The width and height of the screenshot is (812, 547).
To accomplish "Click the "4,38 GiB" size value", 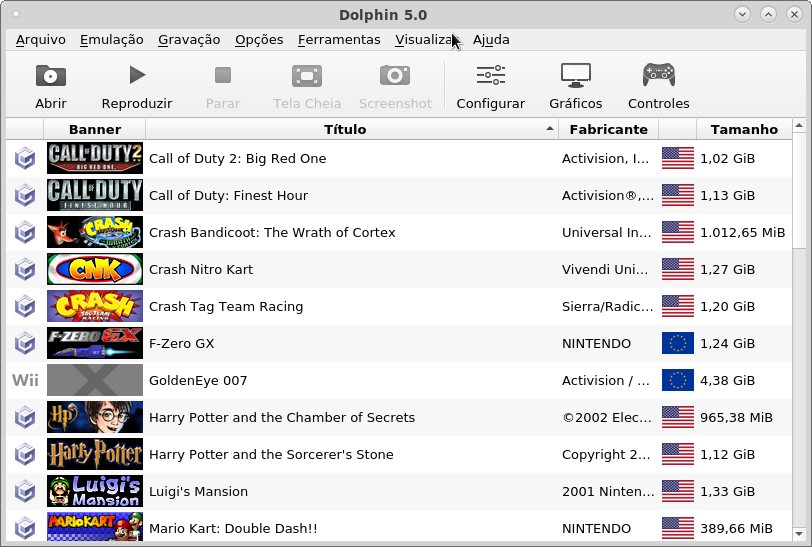I will click(728, 380).
